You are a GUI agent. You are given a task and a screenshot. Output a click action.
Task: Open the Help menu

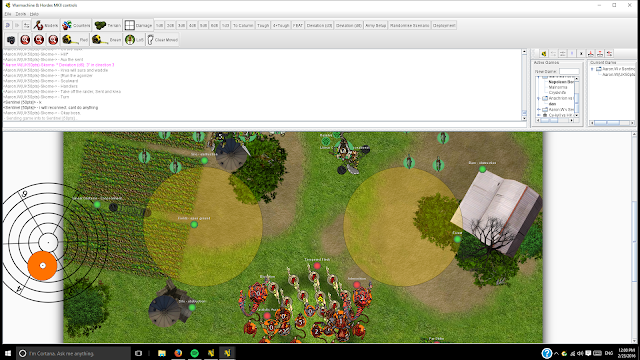(x=34, y=14)
